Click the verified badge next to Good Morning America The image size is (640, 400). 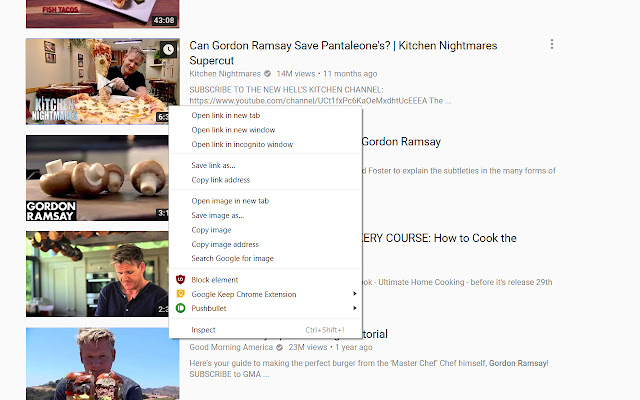pos(280,347)
